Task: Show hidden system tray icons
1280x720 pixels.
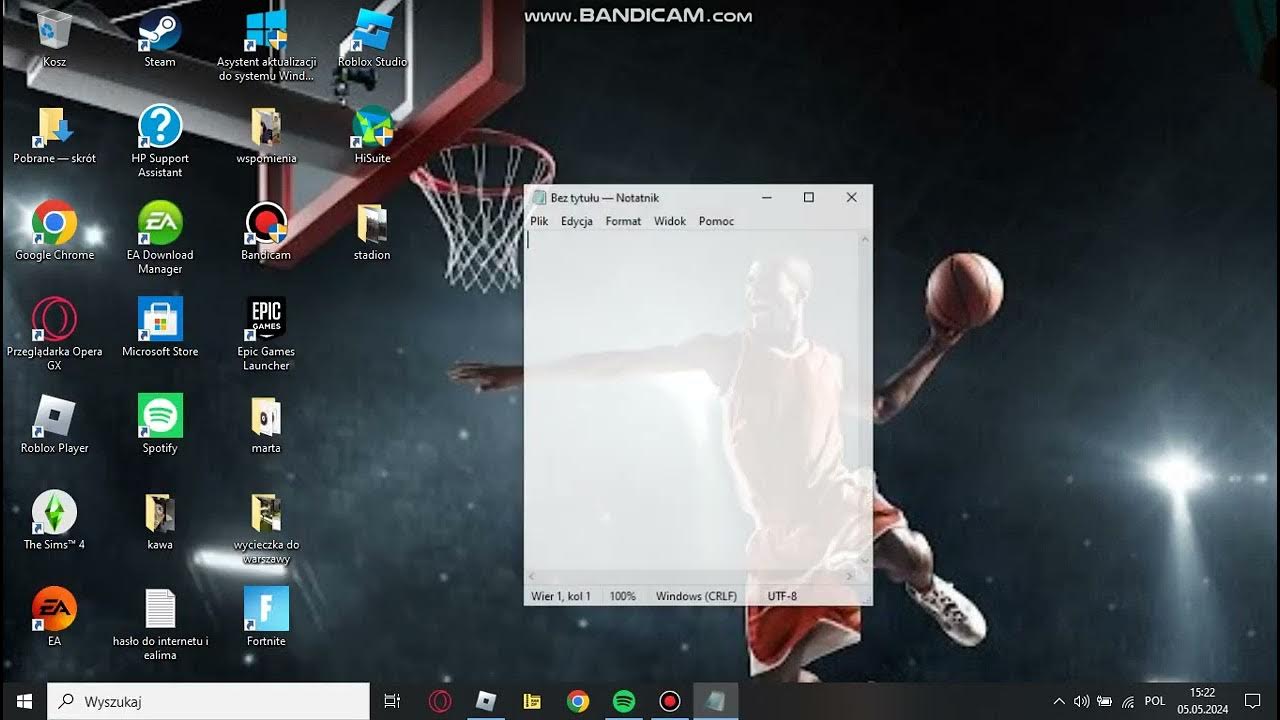Action: pos(1059,701)
